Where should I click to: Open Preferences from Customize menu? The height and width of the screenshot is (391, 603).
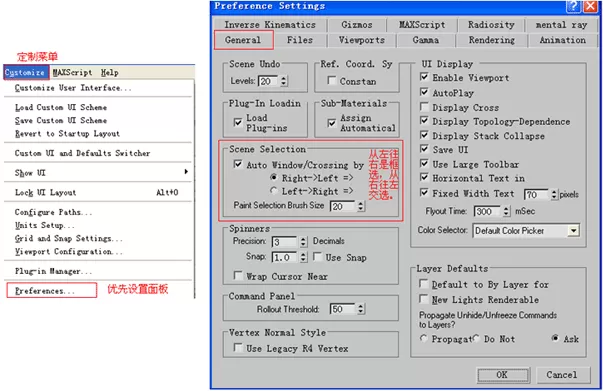coord(52,291)
